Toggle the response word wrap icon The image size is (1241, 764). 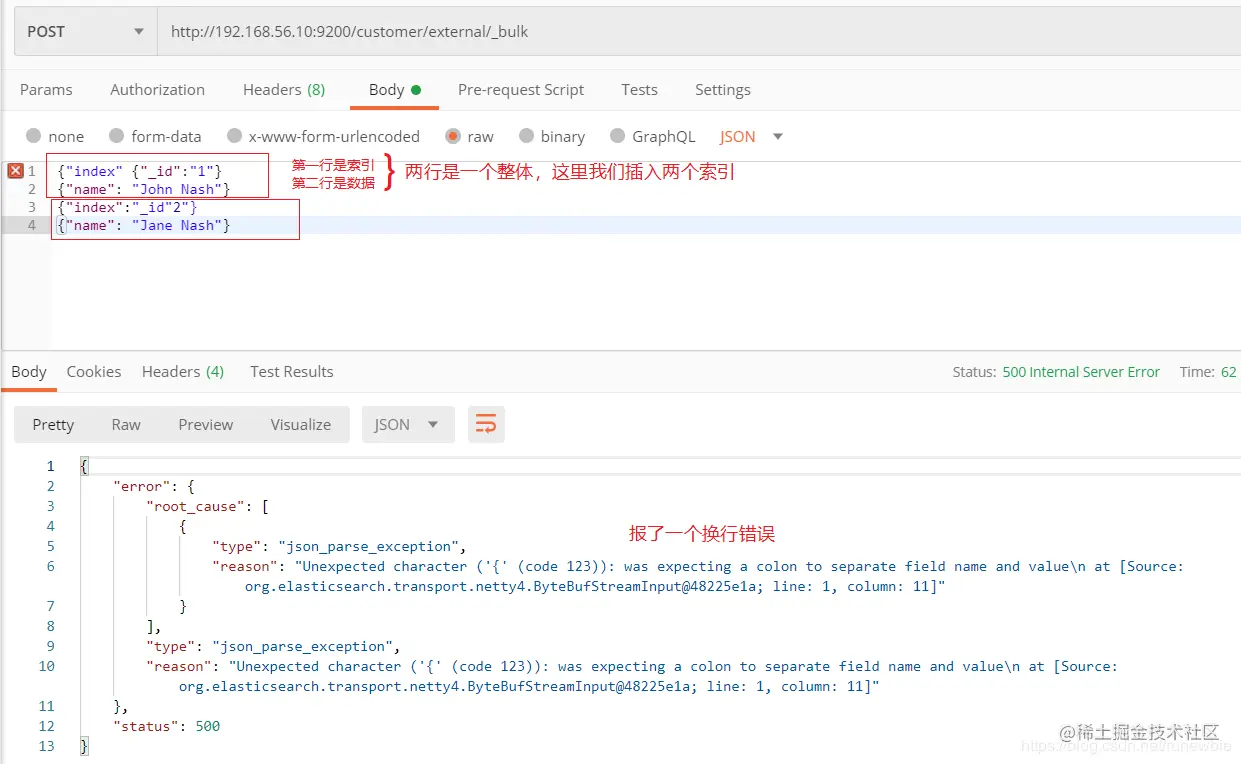[x=486, y=425]
